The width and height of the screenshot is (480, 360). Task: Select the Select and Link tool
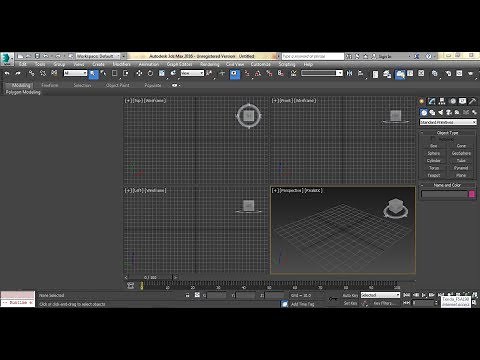point(31,73)
